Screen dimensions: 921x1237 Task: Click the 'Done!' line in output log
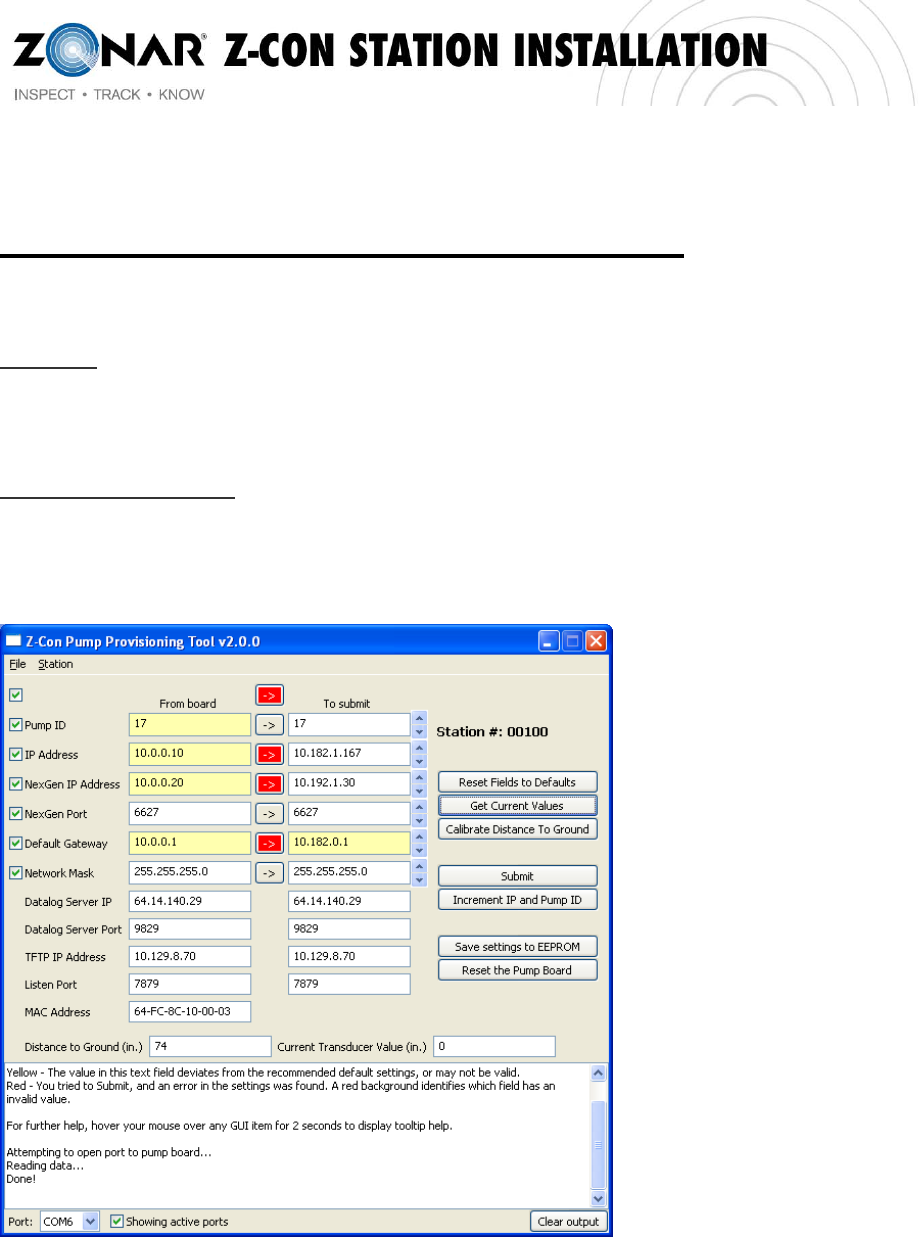click(21, 1179)
